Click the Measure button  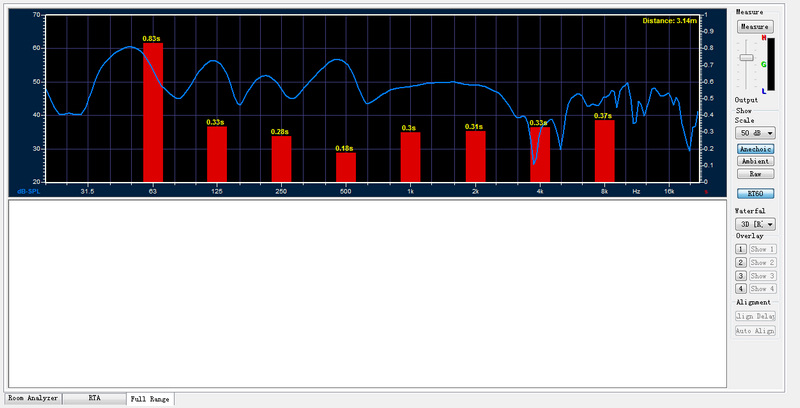coord(755,27)
